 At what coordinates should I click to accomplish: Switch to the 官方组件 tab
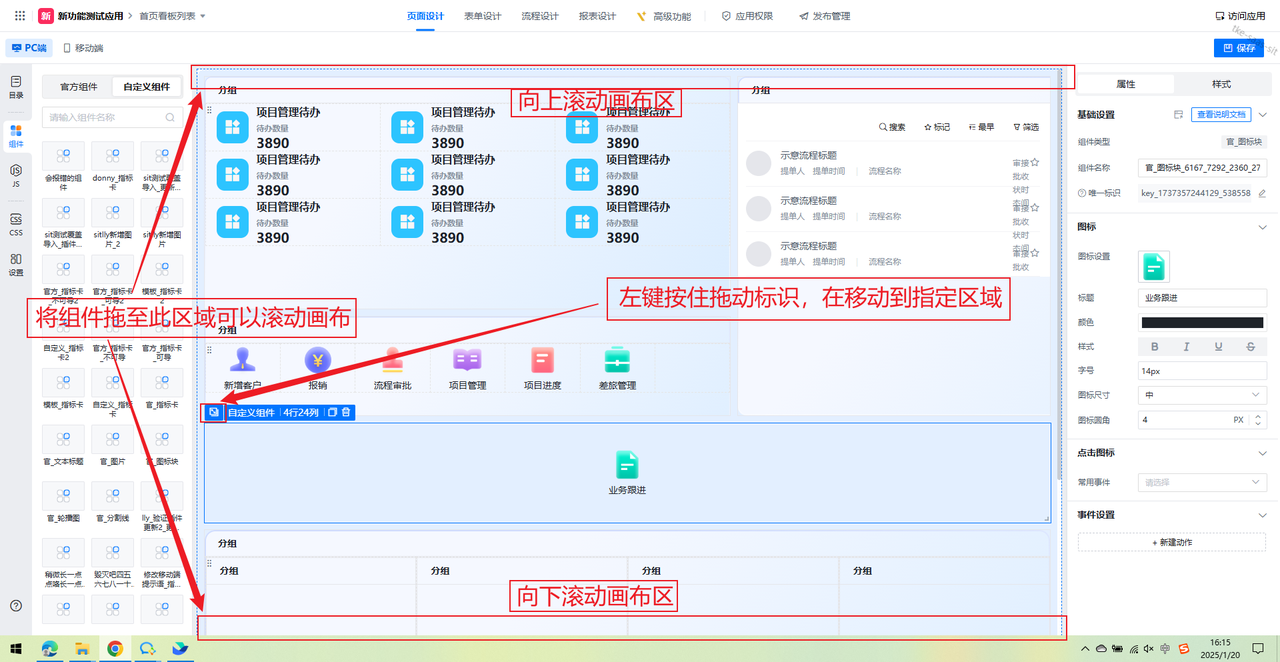(78, 87)
